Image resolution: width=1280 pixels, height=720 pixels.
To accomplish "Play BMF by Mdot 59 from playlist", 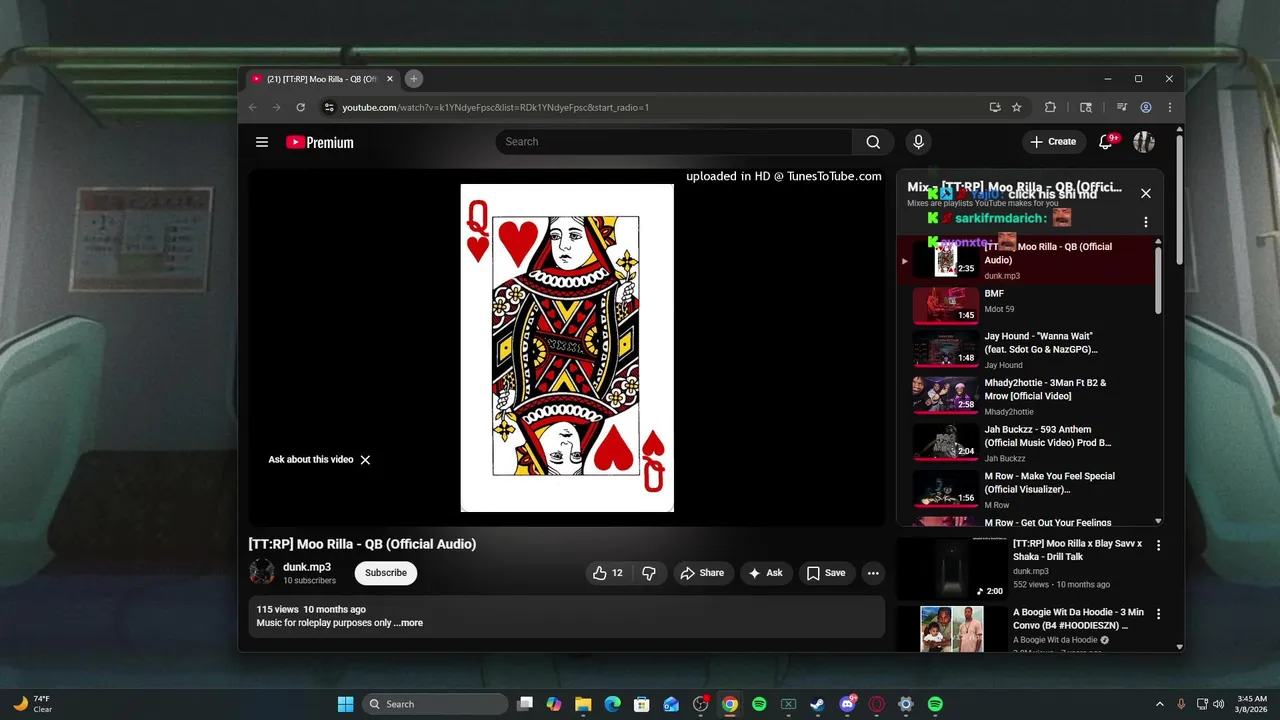I will [x=1030, y=305].
